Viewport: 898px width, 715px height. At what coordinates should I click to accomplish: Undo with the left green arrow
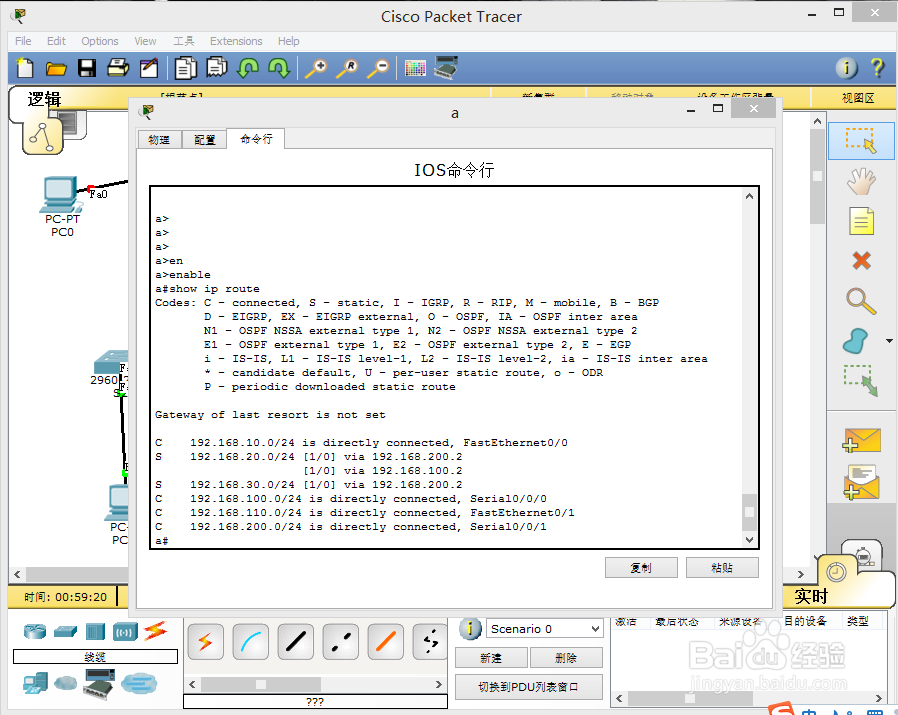(248, 68)
